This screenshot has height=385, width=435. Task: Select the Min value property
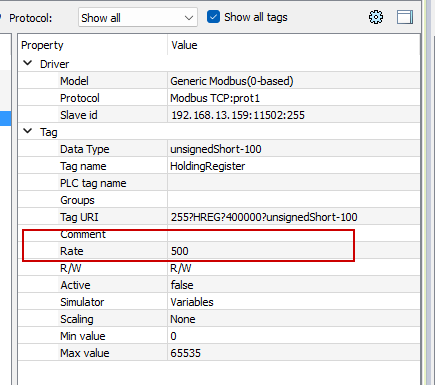(x=83, y=336)
